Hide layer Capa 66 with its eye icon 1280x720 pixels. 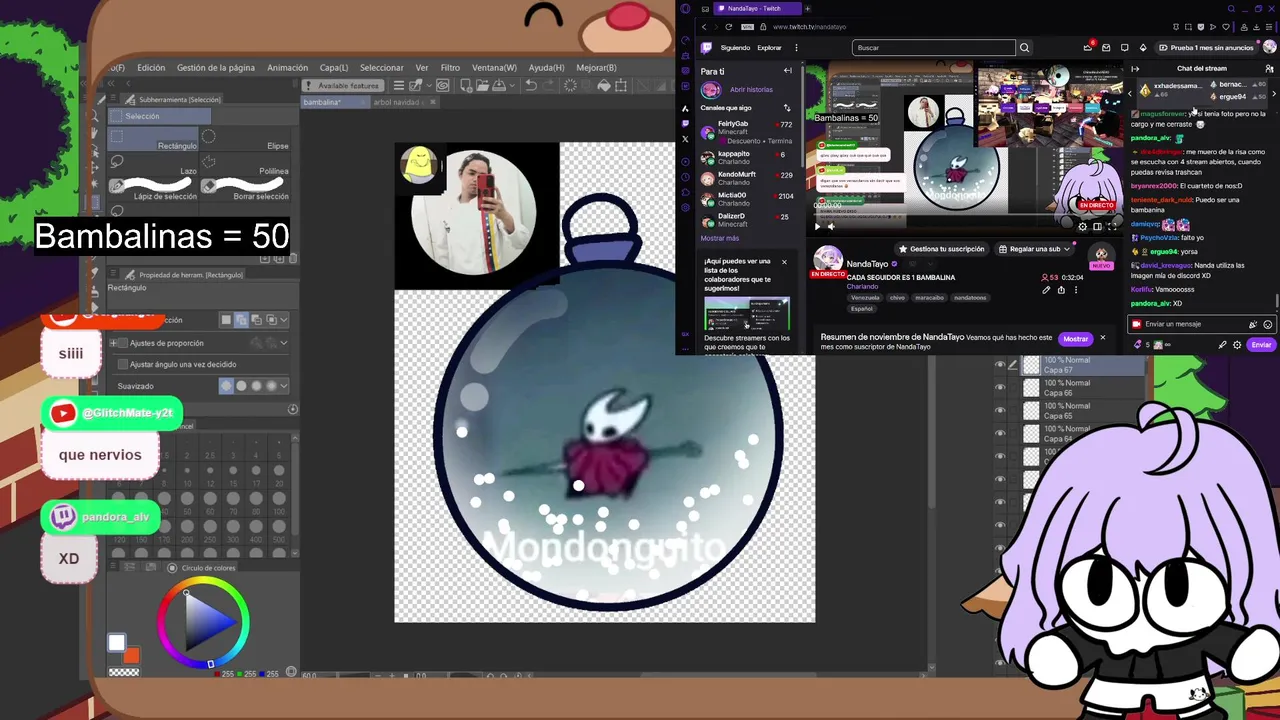point(999,388)
